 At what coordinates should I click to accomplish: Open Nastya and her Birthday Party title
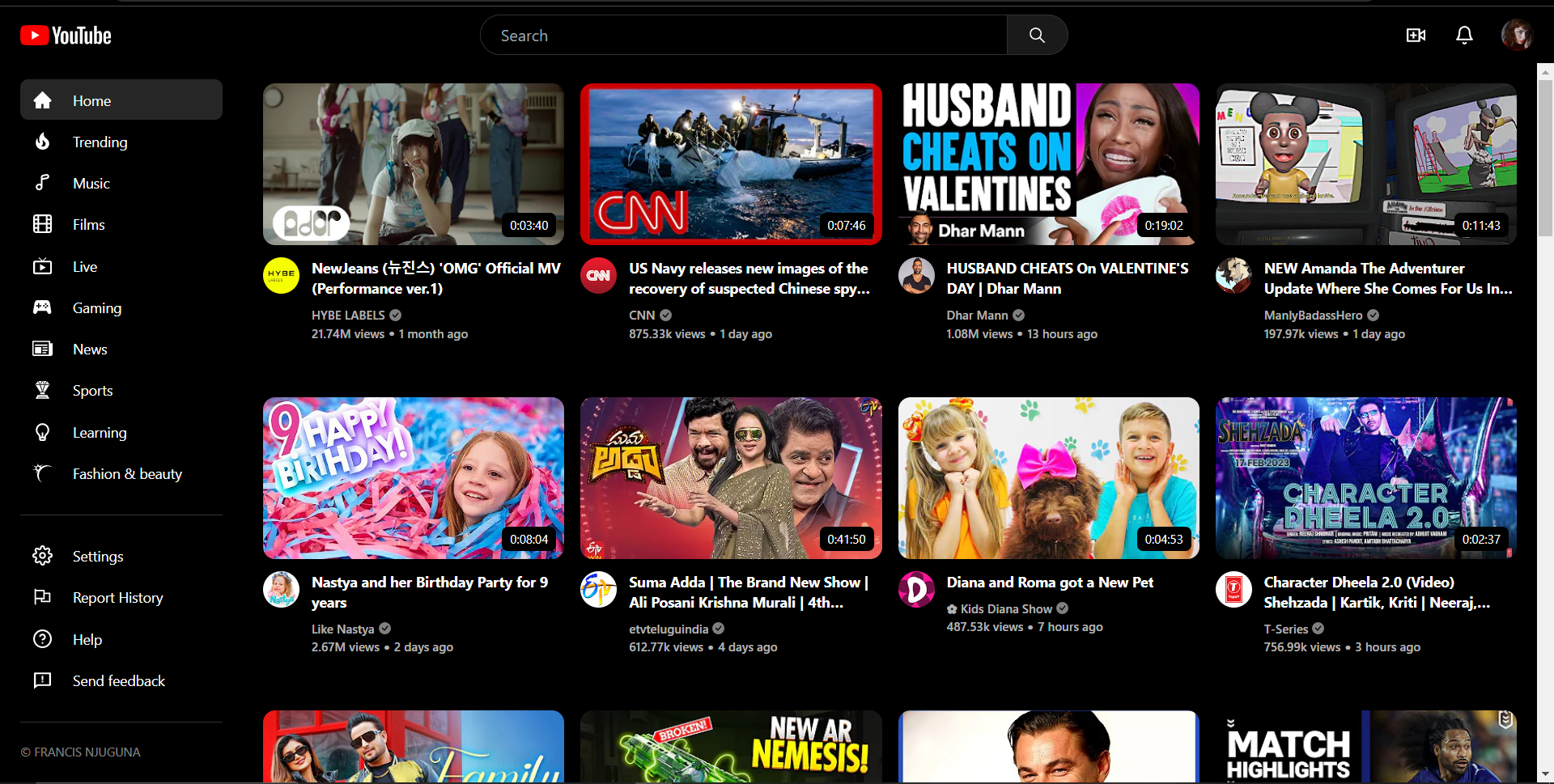pos(430,592)
